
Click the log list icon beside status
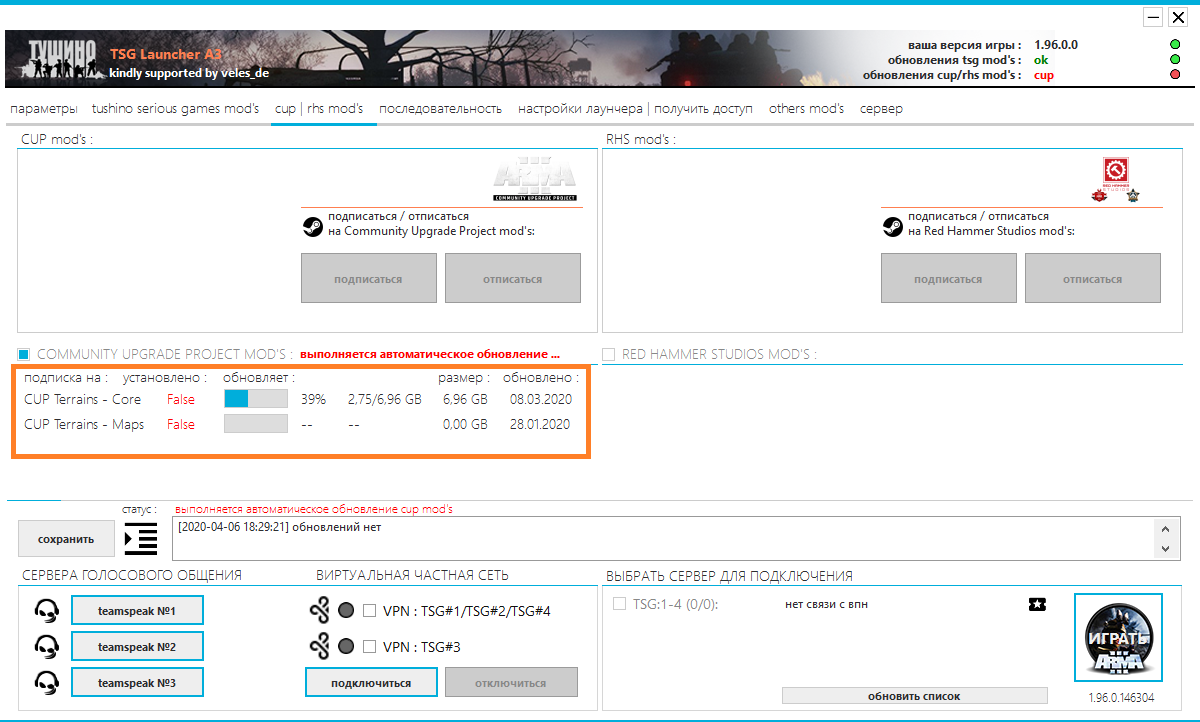coord(141,538)
